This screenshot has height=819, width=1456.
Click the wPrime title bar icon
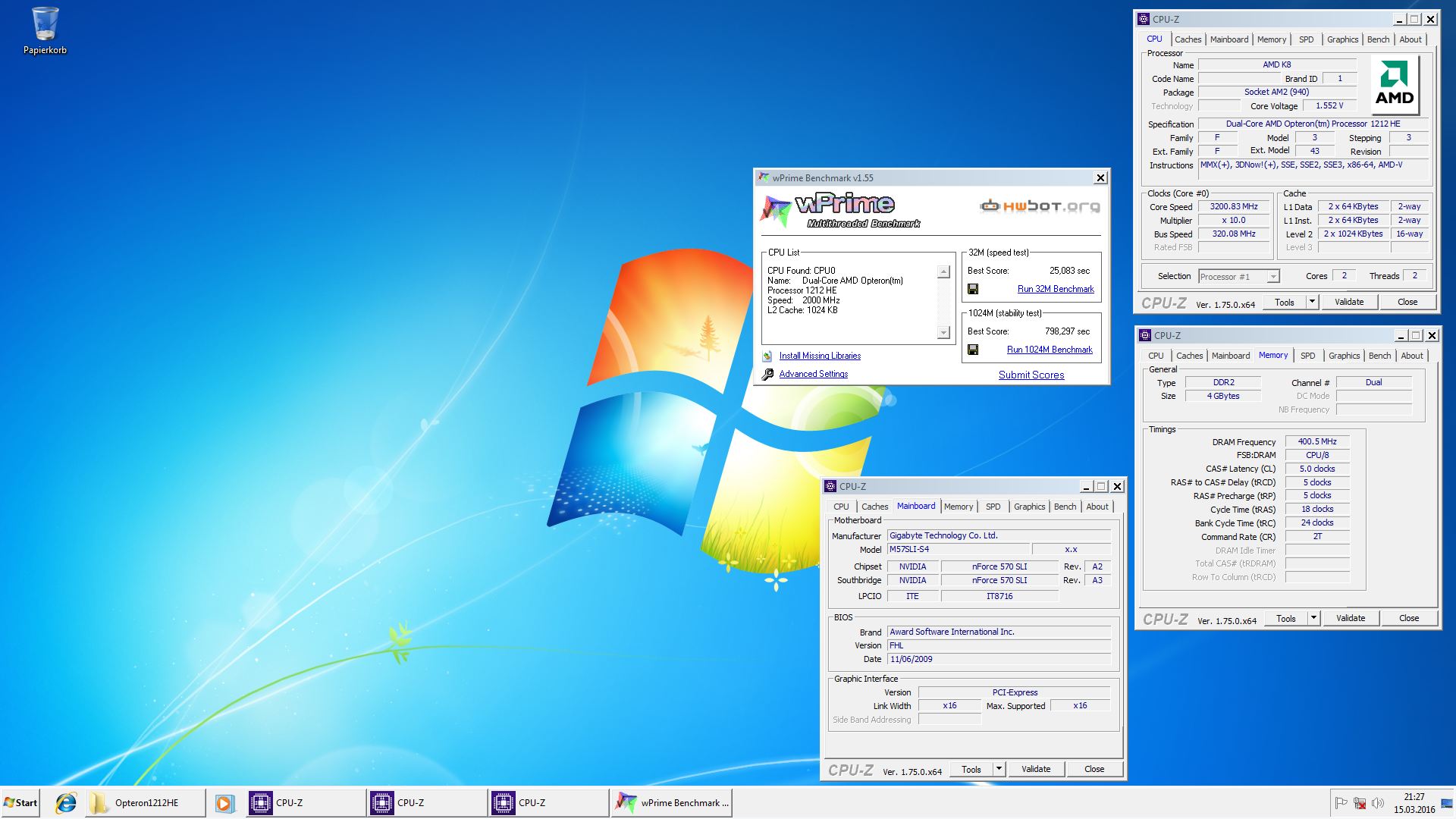tap(764, 178)
